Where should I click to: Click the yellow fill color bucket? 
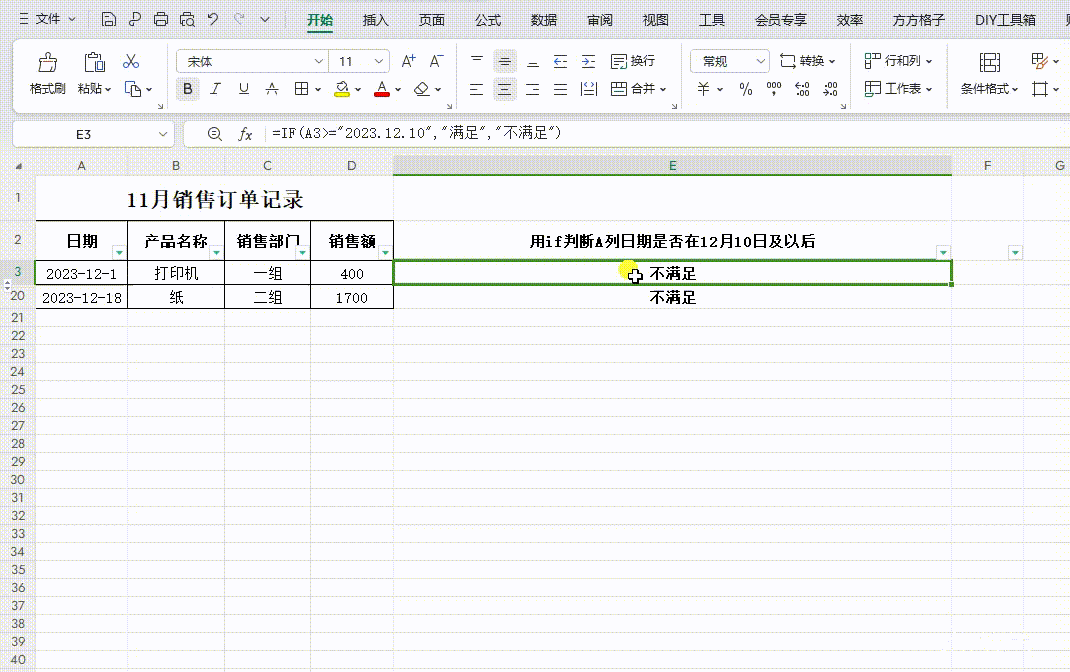coord(342,89)
